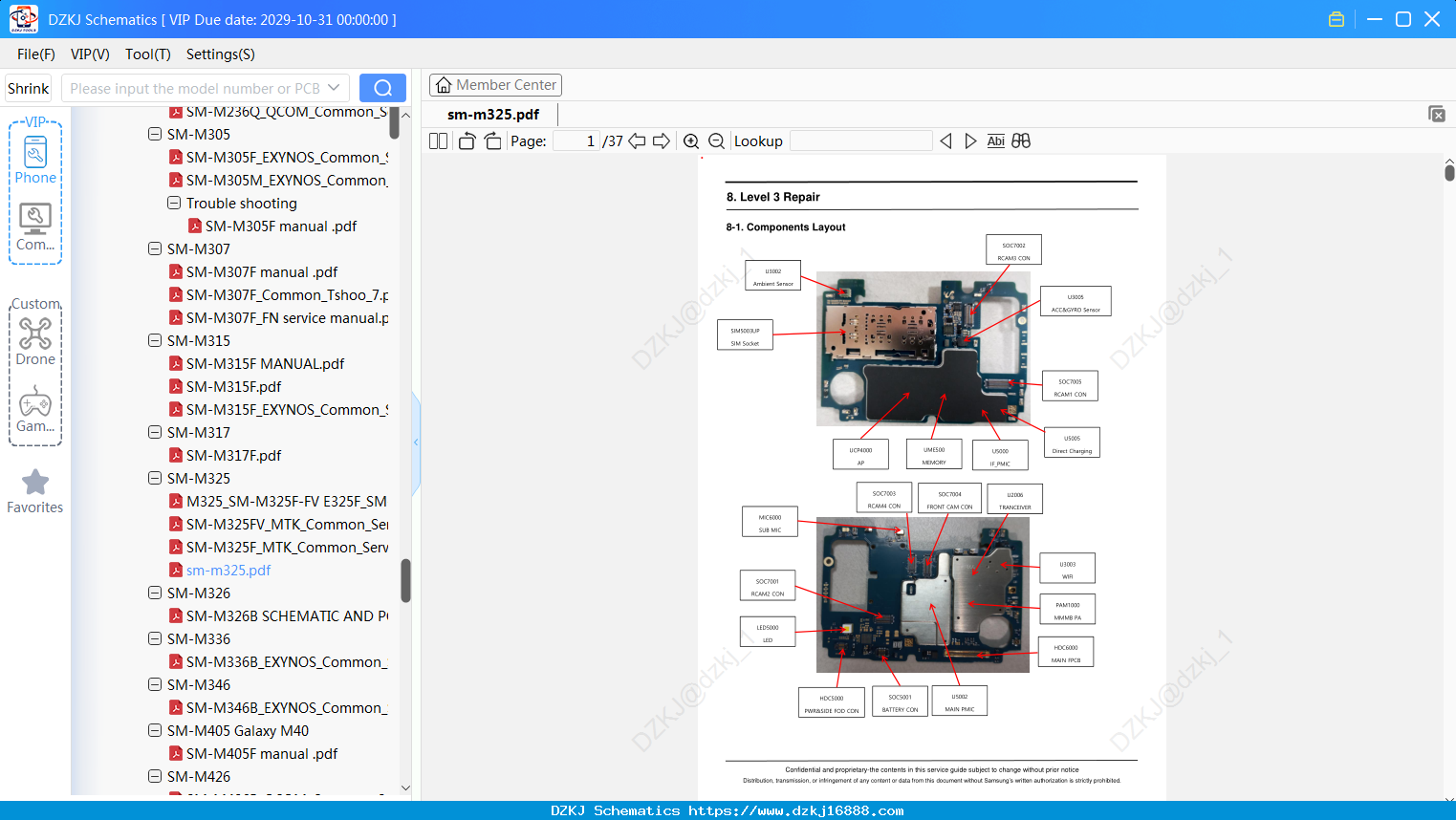Open Tool(T) menu
The image size is (1456, 820).
[x=148, y=54]
